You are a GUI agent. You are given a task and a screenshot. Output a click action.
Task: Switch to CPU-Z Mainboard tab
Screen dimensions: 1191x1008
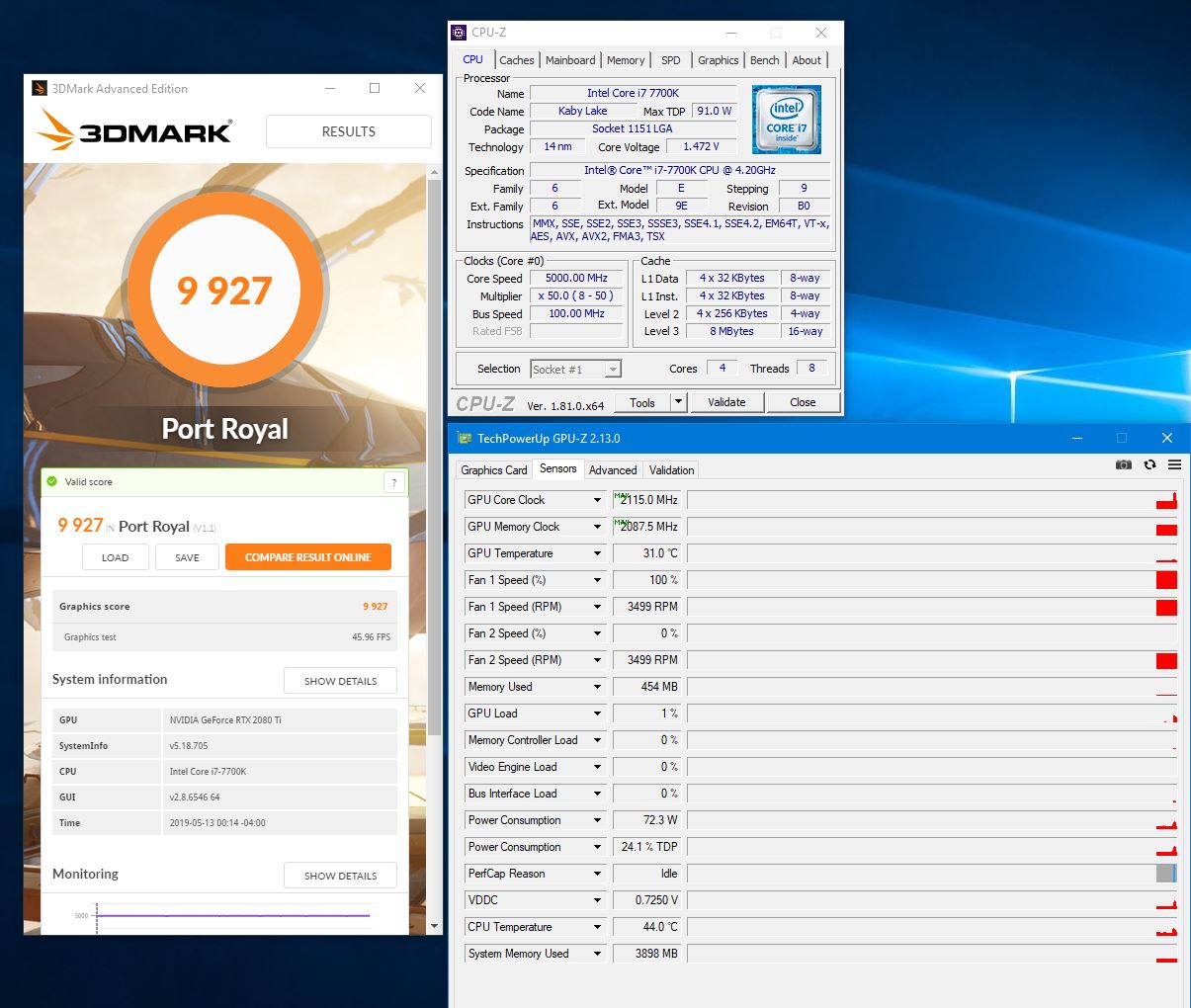(x=570, y=60)
